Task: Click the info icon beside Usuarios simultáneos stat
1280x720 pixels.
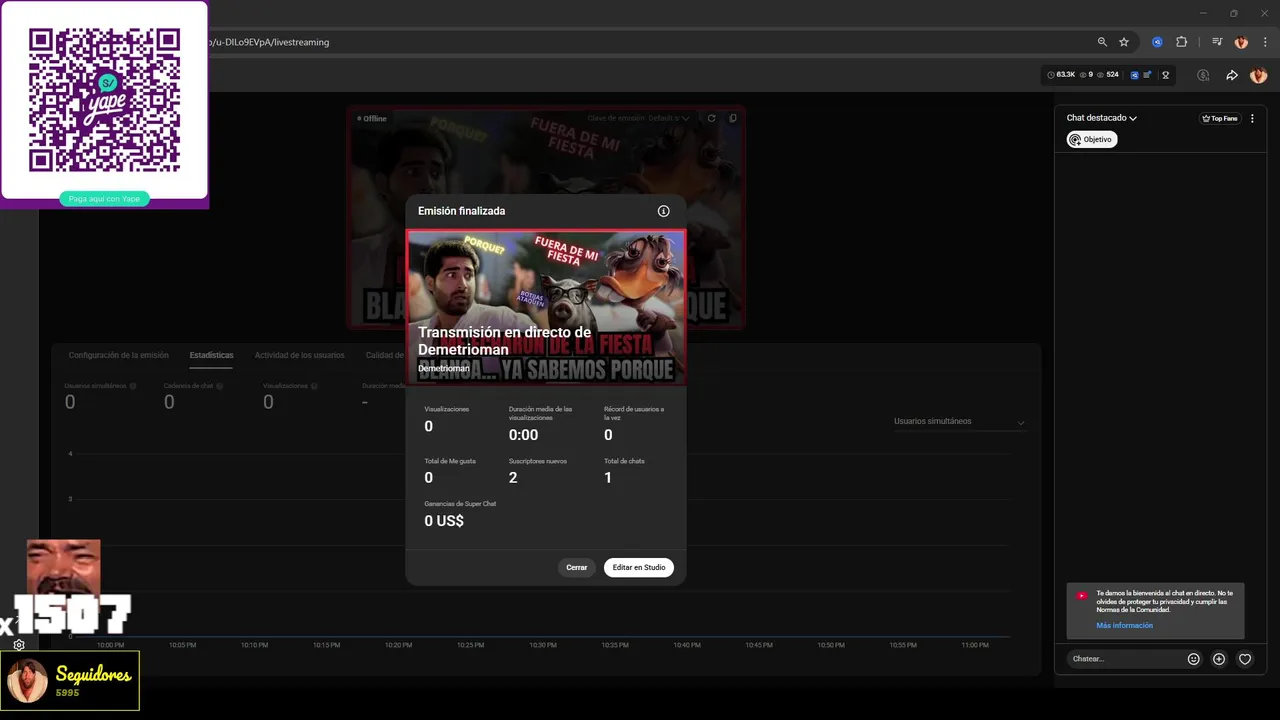Action: [x=133, y=385]
